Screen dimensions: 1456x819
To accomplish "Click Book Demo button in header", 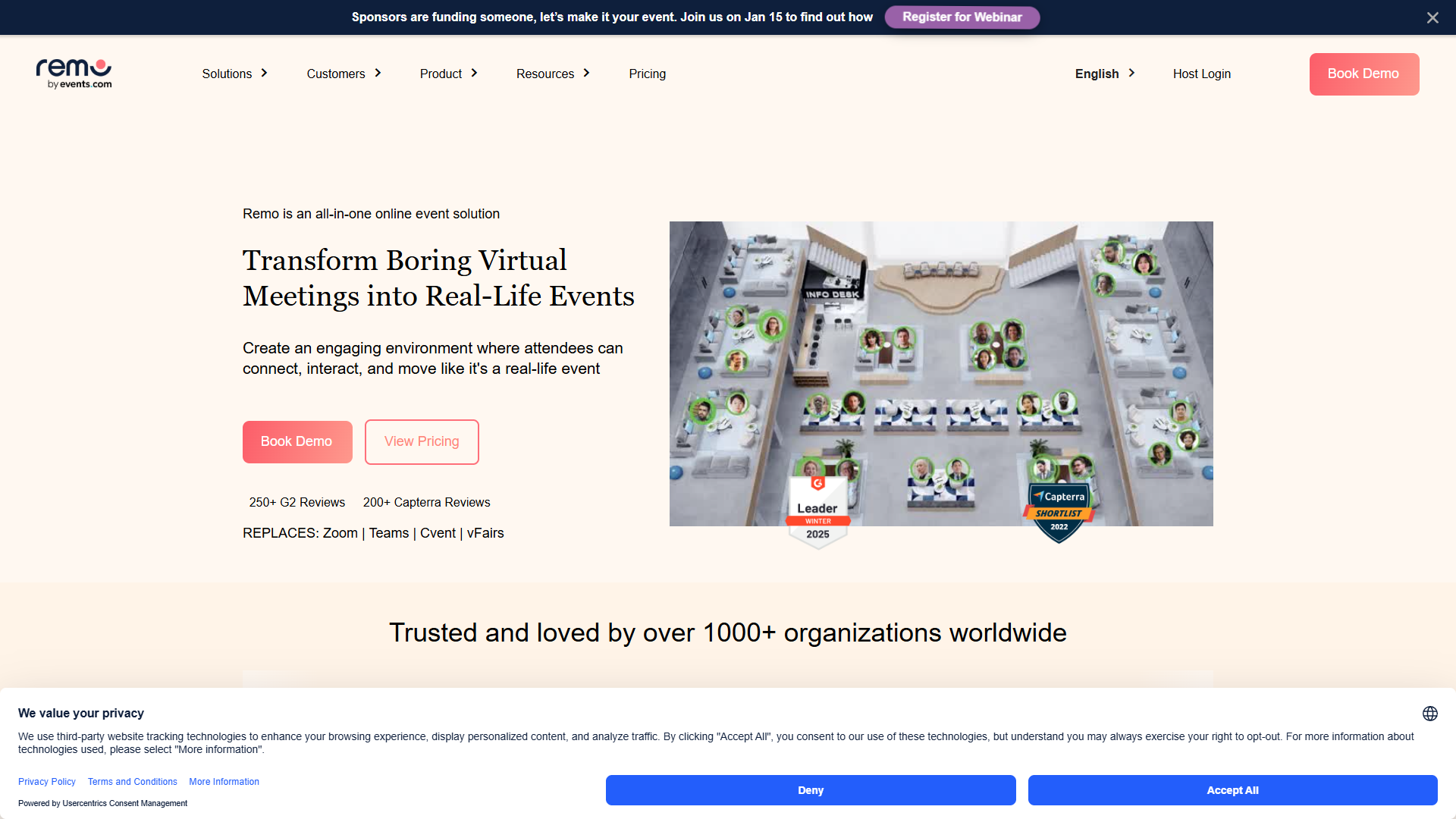I will point(1363,74).
